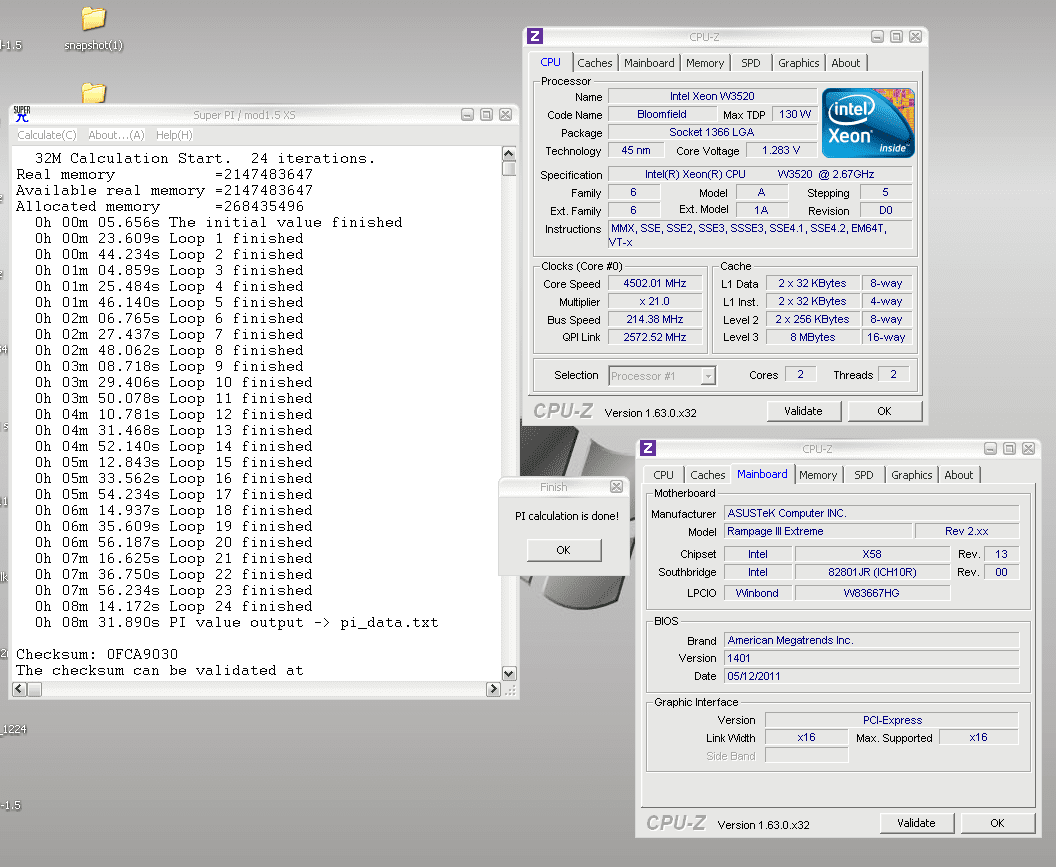The height and width of the screenshot is (867, 1056).
Task: Click OK in the PI calculation done dialog
Action: pos(564,550)
